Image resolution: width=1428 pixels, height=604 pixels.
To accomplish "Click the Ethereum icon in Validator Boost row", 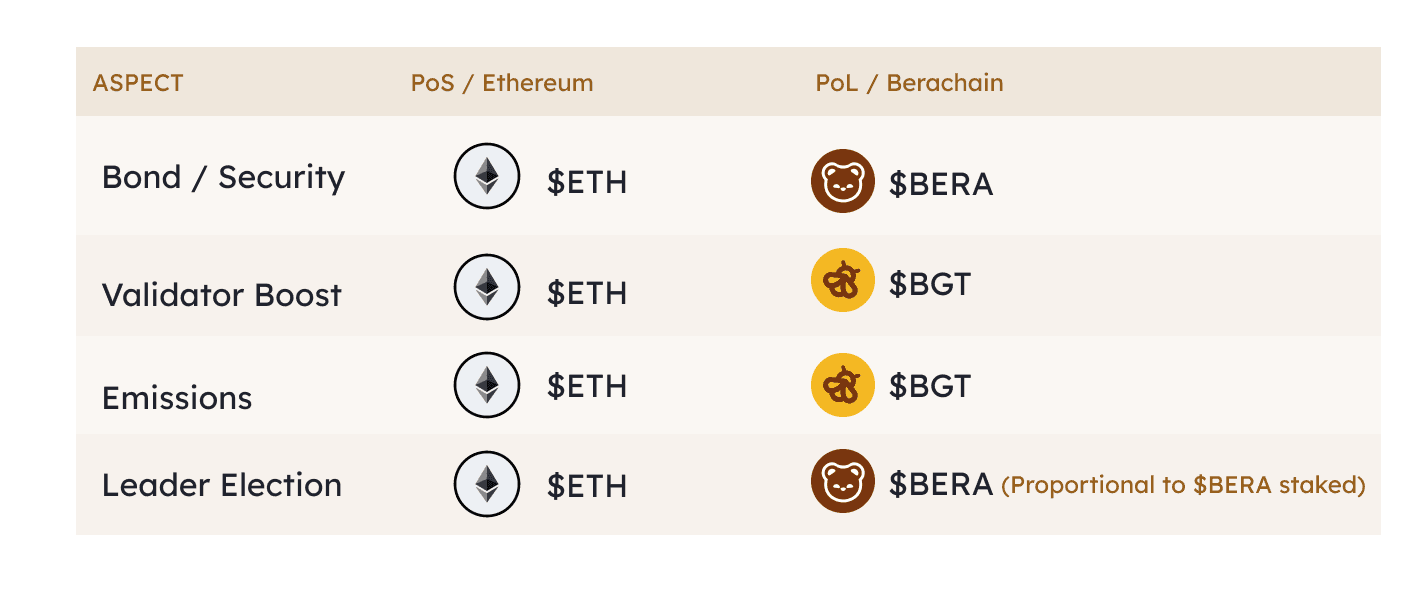I will pos(487,287).
